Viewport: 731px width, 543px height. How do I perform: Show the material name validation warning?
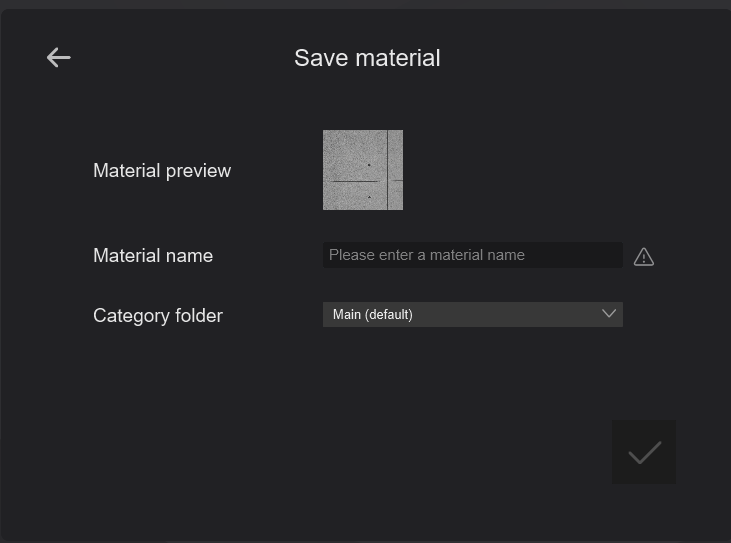(644, 257)
